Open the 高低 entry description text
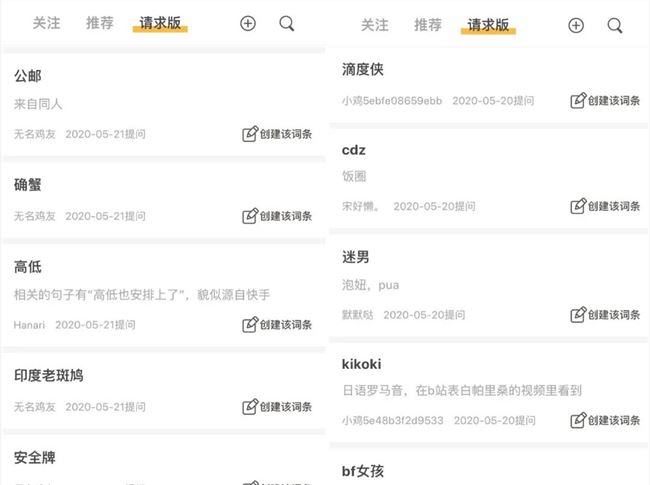This screenshot has width=650, height=485. pyautogui.click(x=142, y=295)
